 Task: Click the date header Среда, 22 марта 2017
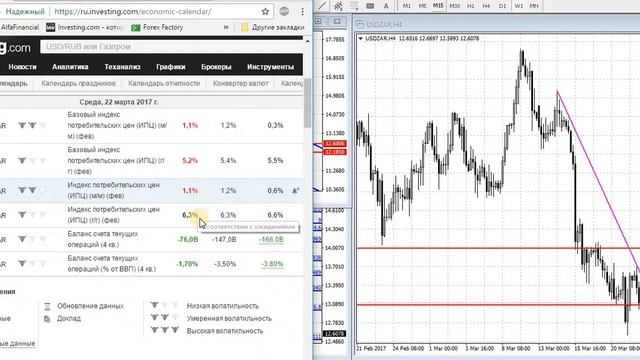pyautogui.click(x=119, y=102)
